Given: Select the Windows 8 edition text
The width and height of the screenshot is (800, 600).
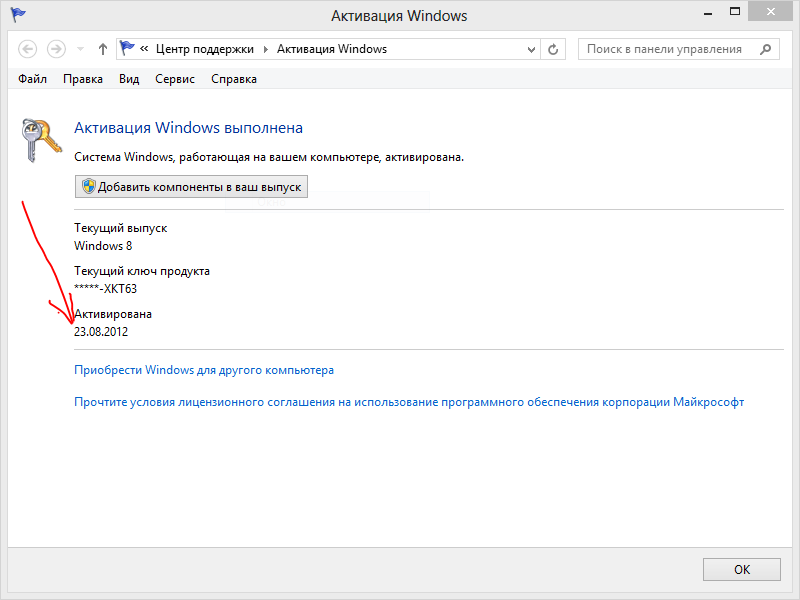Looking at the screenshot, I should coord(103,246).
